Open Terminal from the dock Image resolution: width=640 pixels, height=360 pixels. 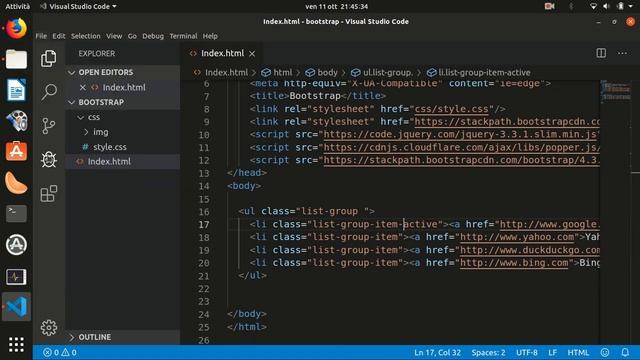pos(16,213)
